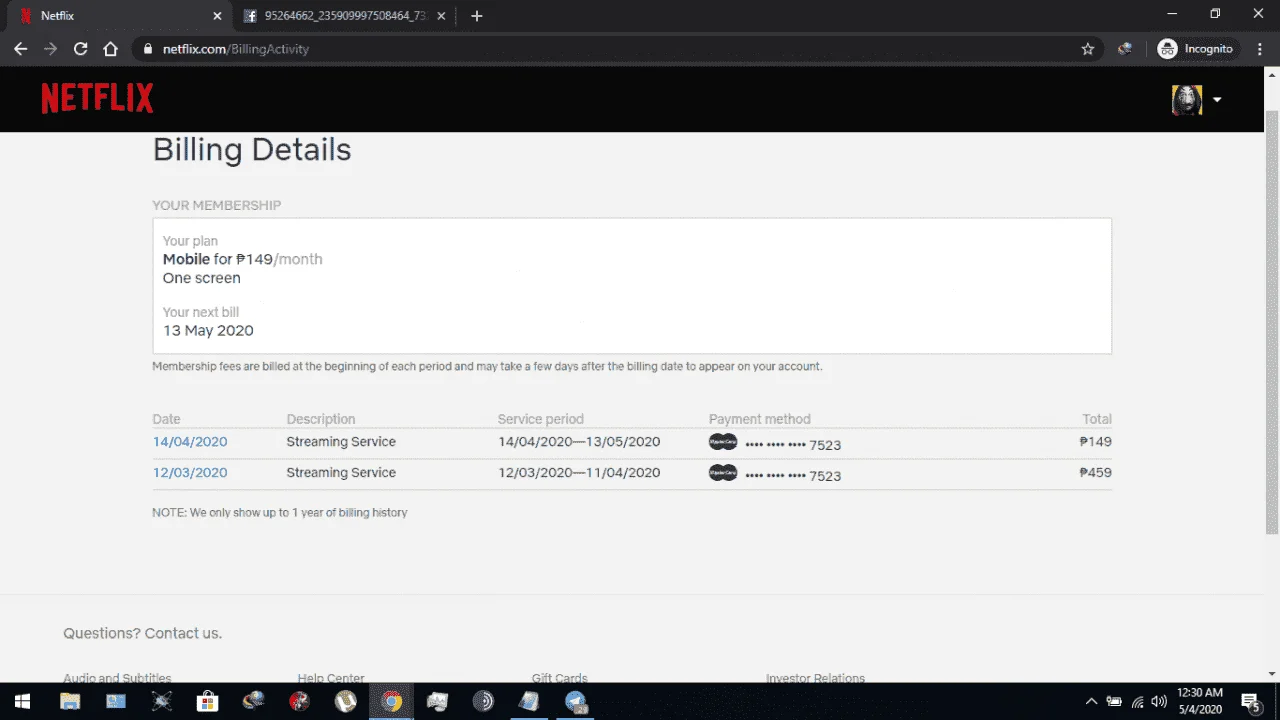The image size is (1280, 720).
Task: Open the Telegram taskbar icon
Action: (576, 701)
